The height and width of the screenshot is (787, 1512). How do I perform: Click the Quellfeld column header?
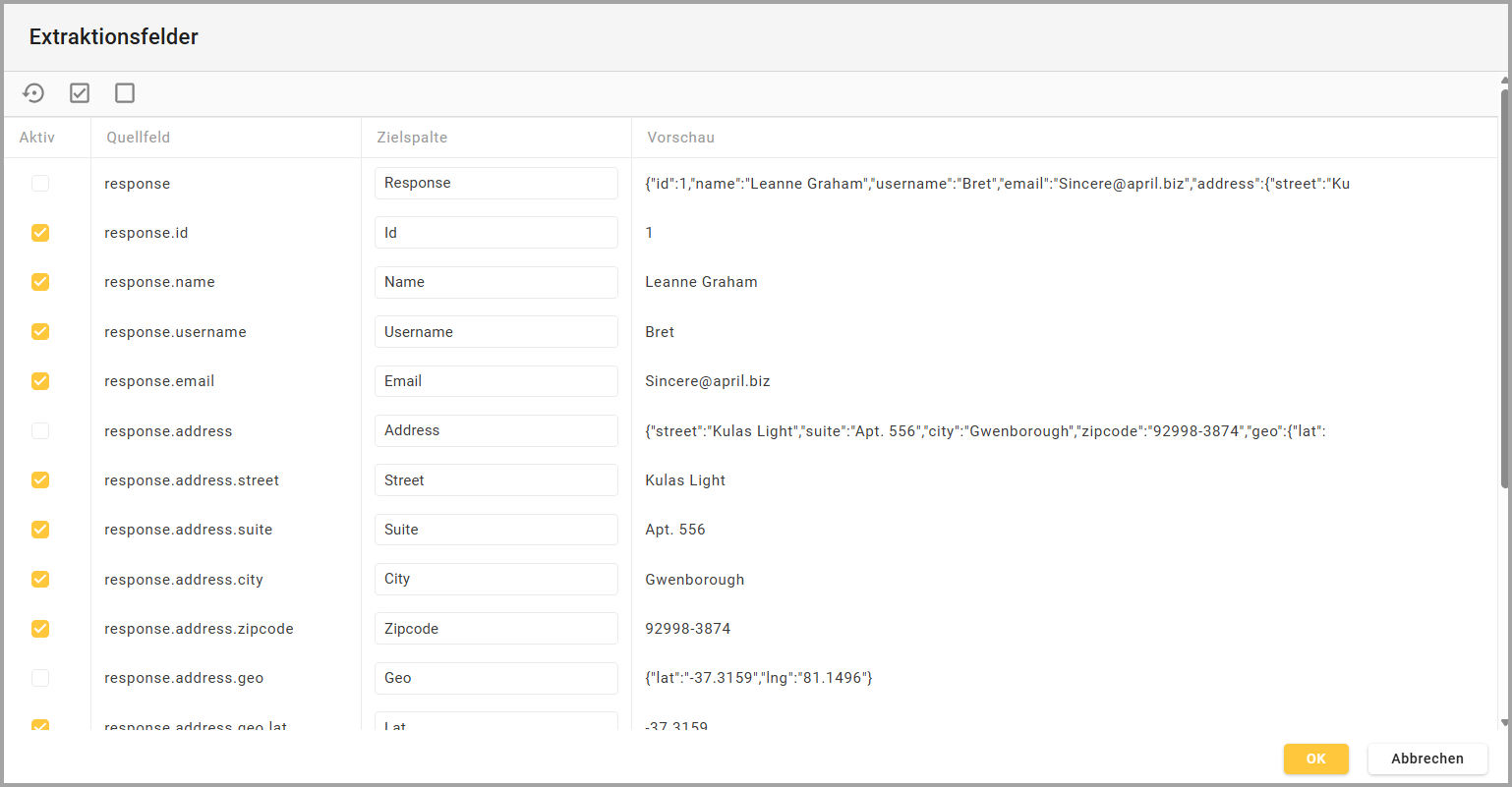(x=139, y=138)
